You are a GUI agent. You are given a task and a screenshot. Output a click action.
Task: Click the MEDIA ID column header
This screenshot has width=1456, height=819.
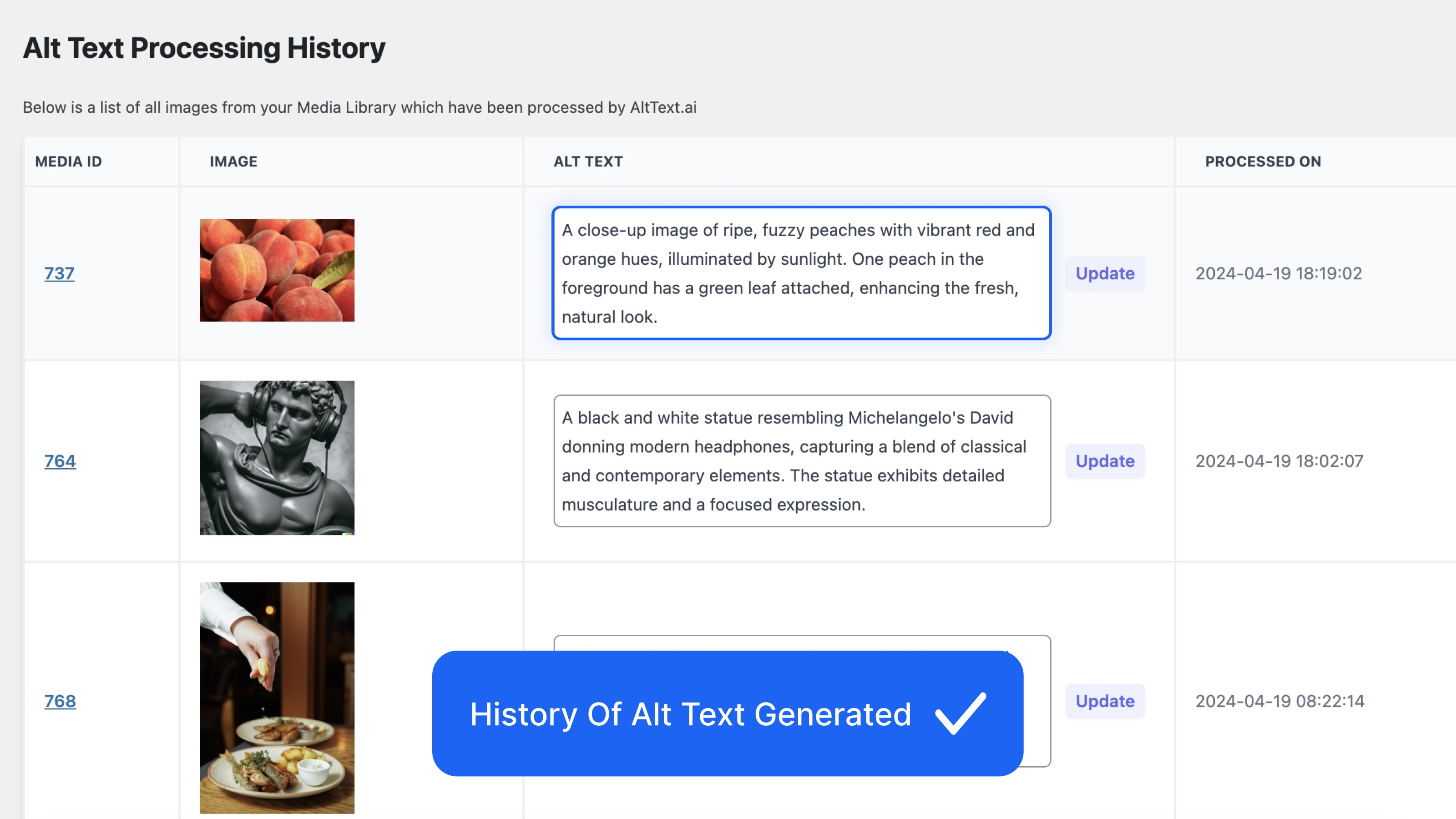click(x=68, y=161)
